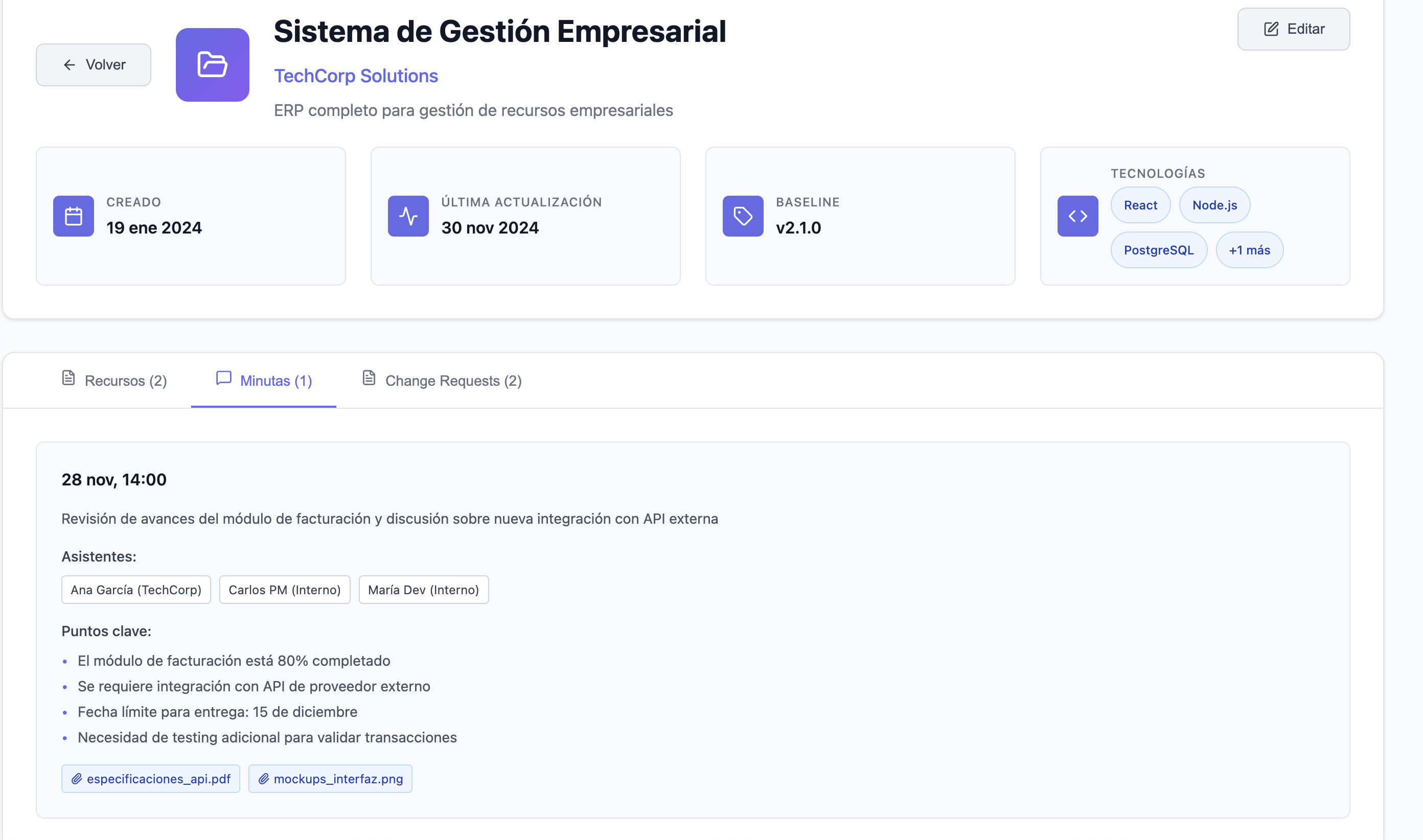Image resolution: width=1423 pixels, height=840 pixels.
Task: Open the Recursos (2) tab
Action: [x=125, y=380]
